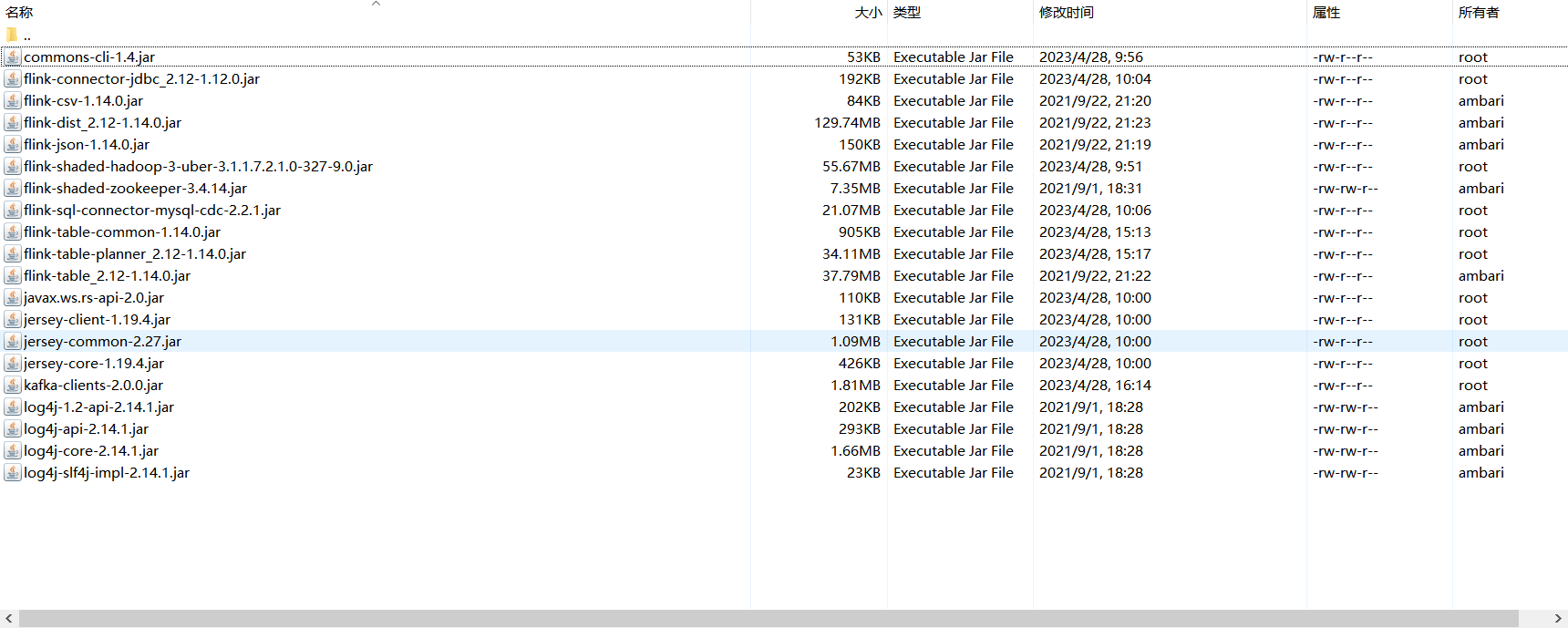This screenshot has height=628, width=1568.
Task: Click the jar icon for javax.ws.rs-api-2.0.jar
Action: 13,297
